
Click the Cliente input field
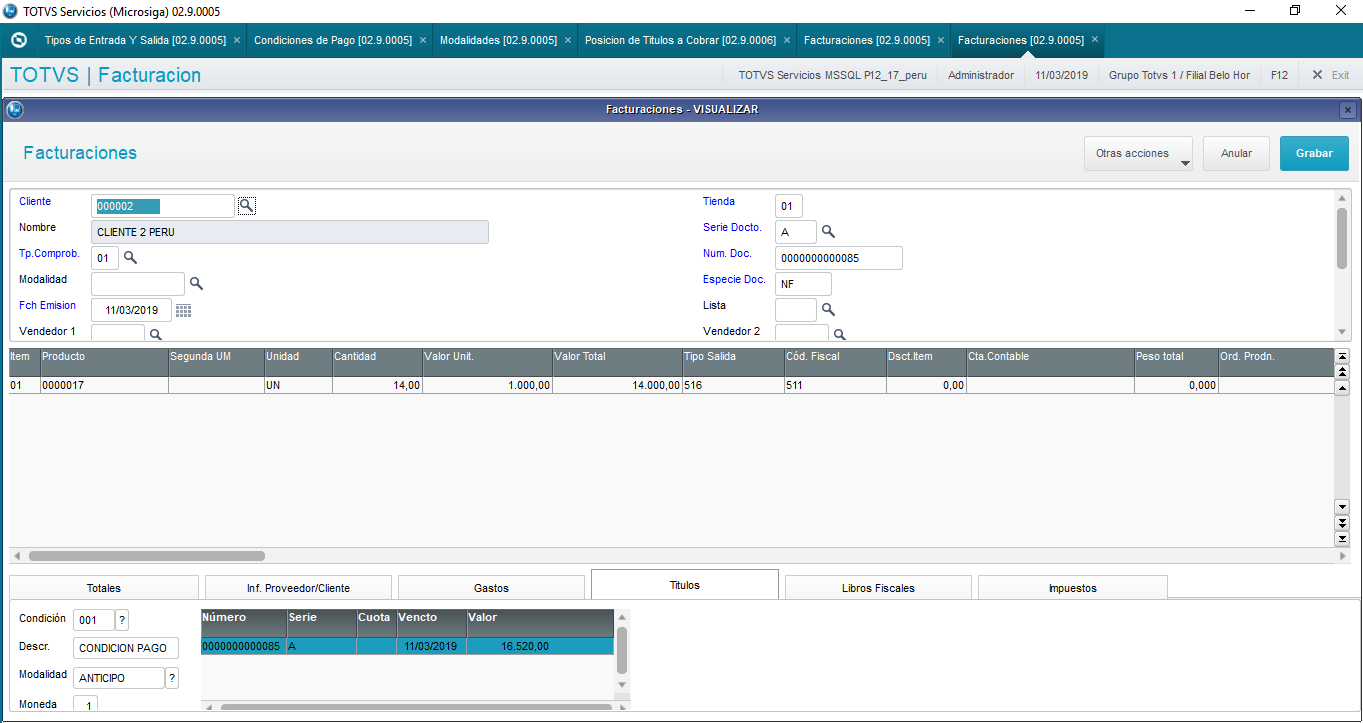pos(163,206)
